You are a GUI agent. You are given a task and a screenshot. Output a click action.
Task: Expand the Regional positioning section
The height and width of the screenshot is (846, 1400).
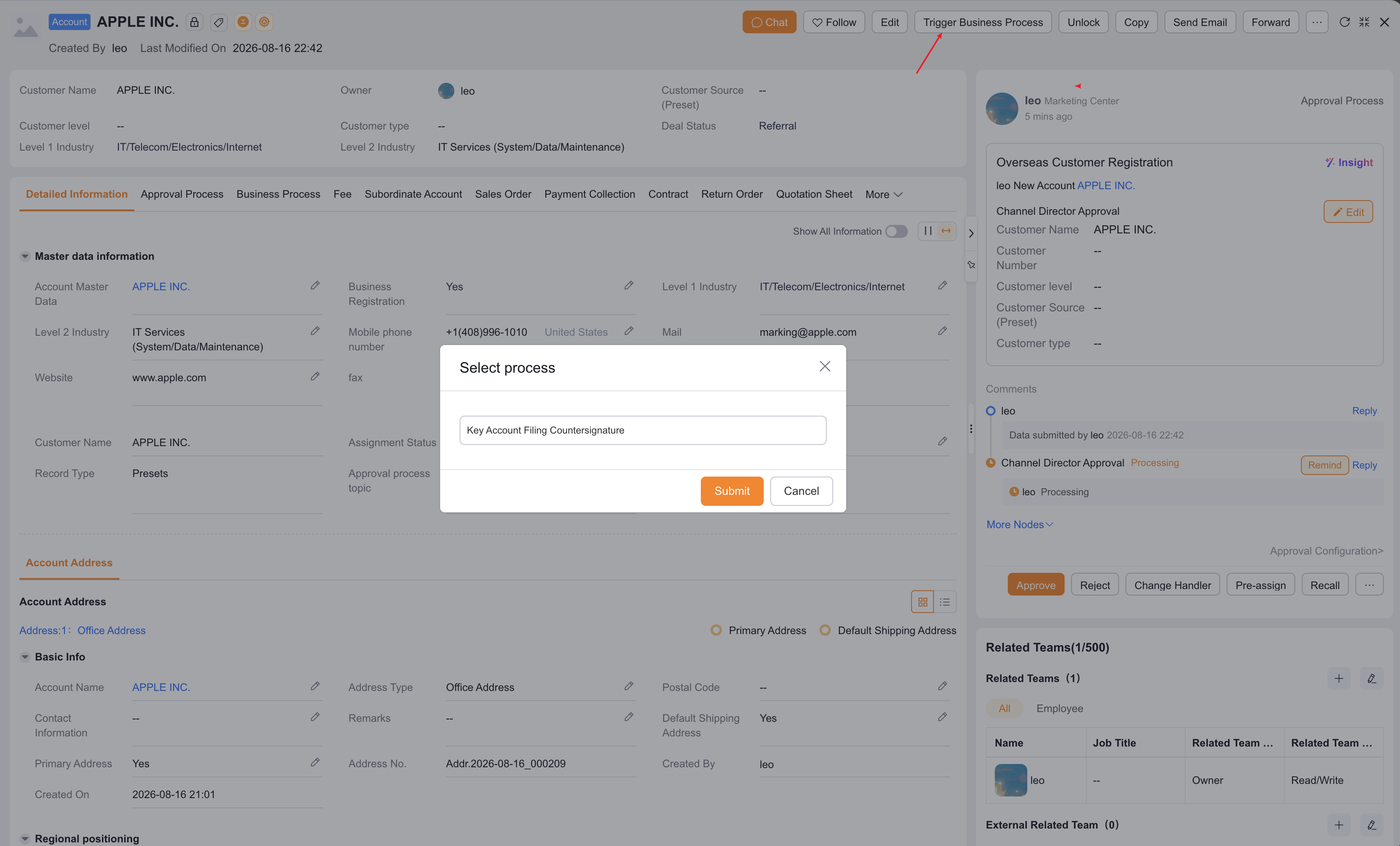tap(24, 839)
